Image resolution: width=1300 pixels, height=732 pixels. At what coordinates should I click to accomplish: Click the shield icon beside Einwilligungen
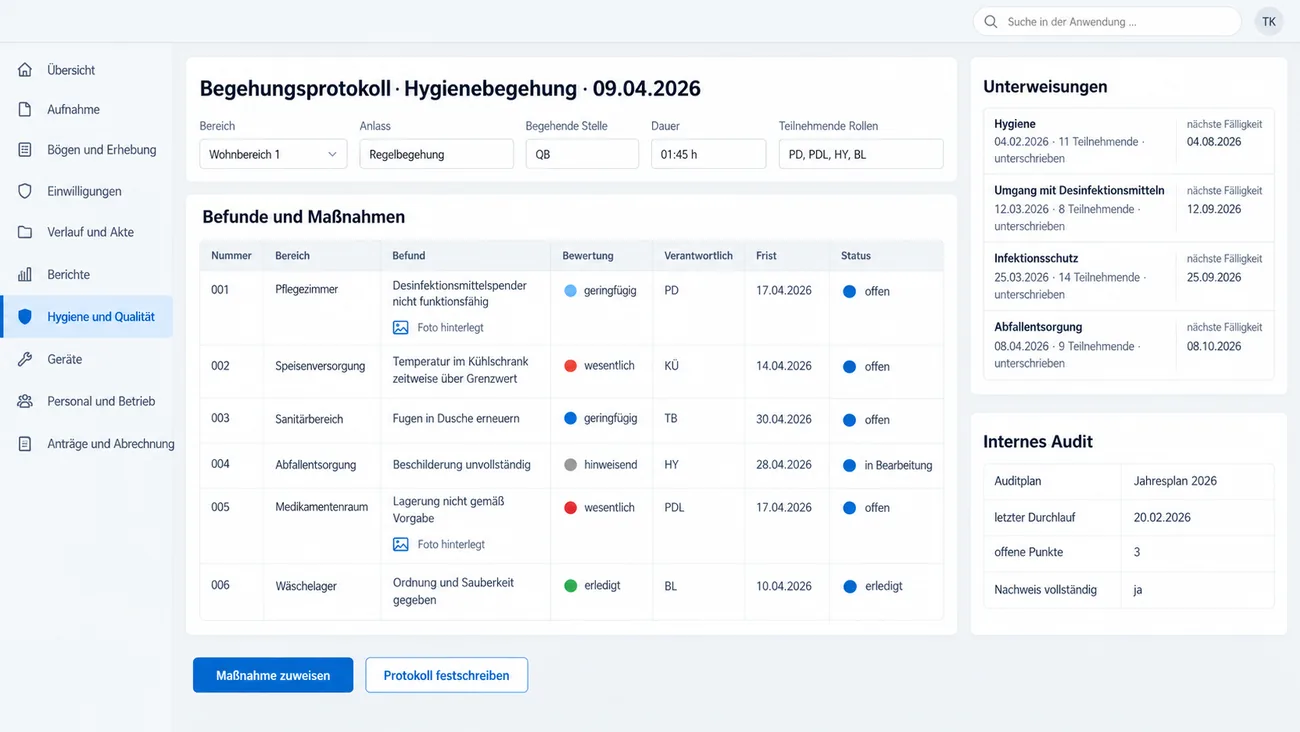tap(25, 191)
